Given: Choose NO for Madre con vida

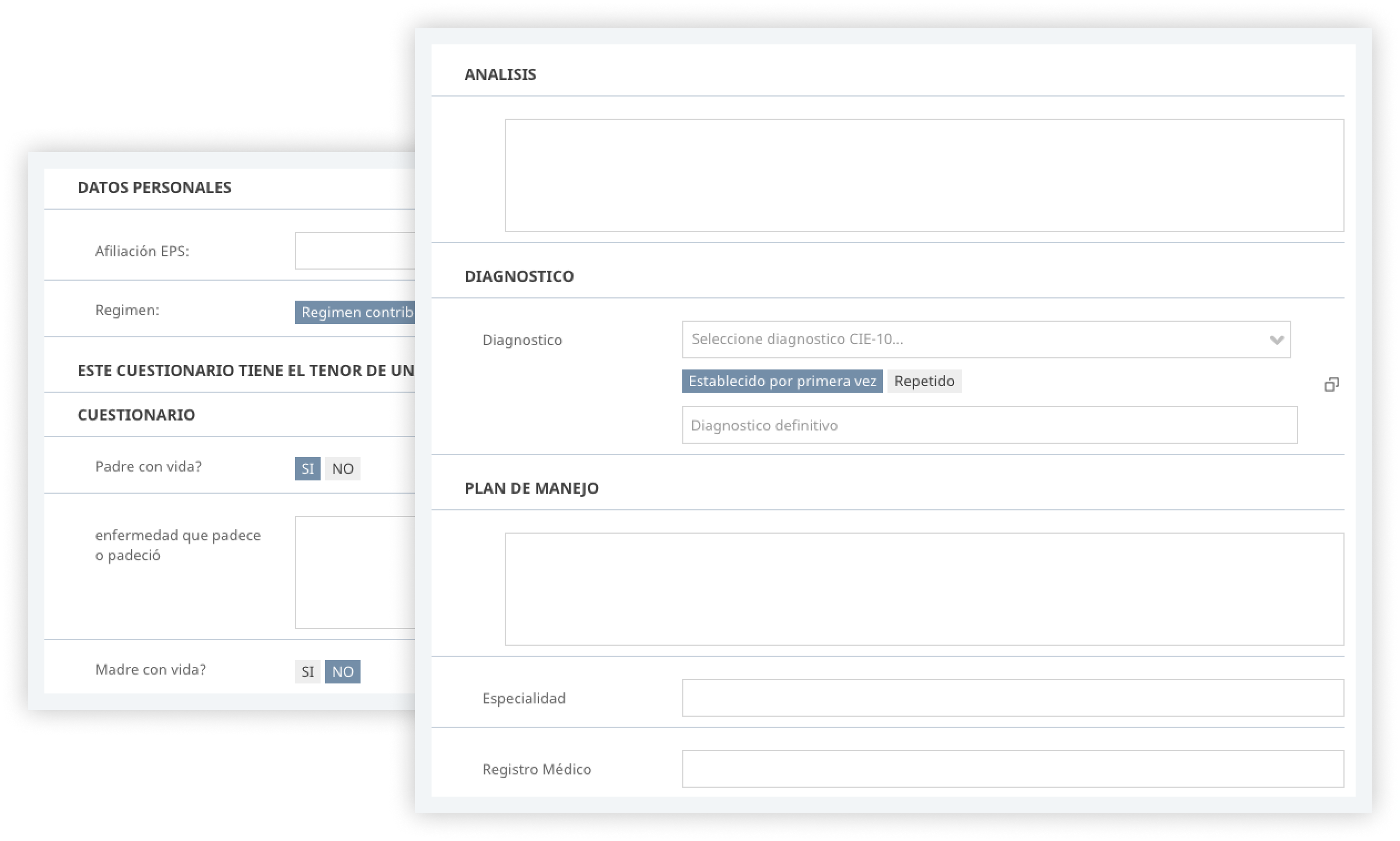Looking at the screenshot, I should (x=342, y=672).
